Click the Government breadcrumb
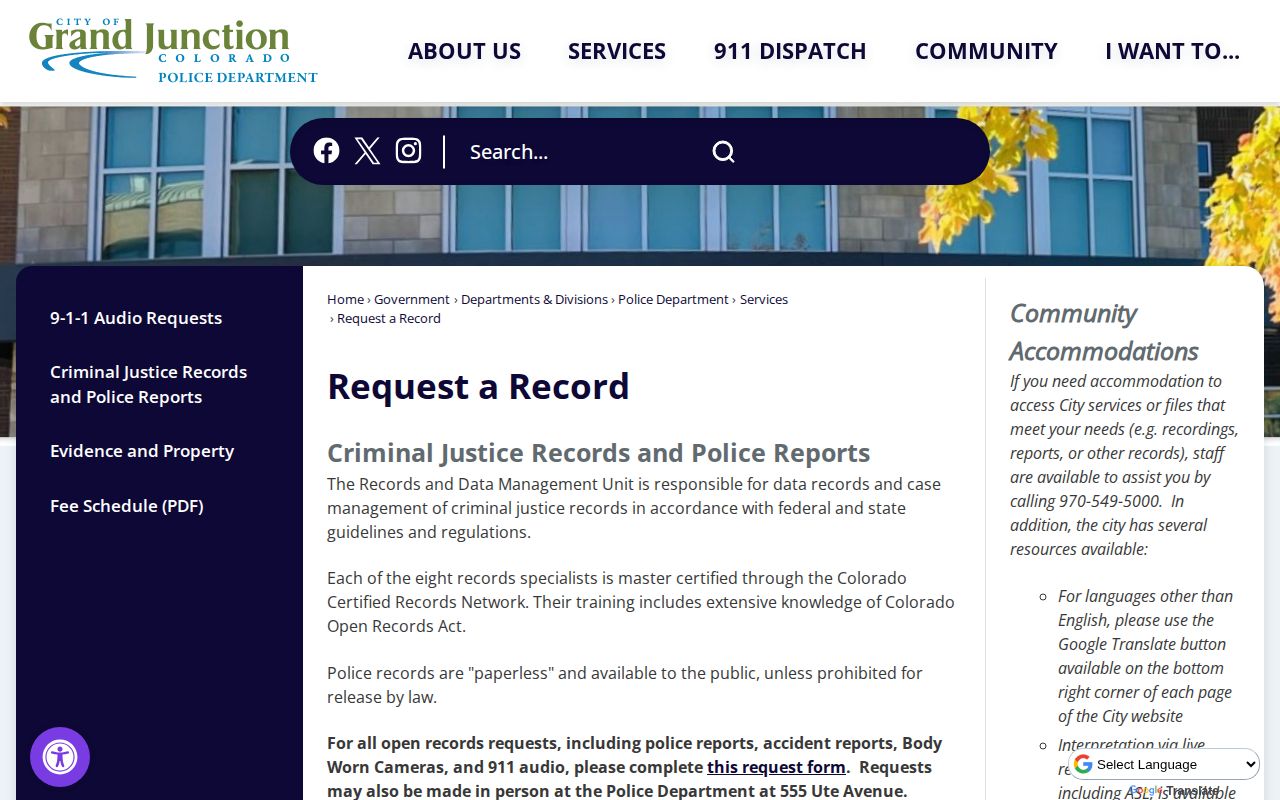Viewport: 1280px width, 800px height. (412, 299)
